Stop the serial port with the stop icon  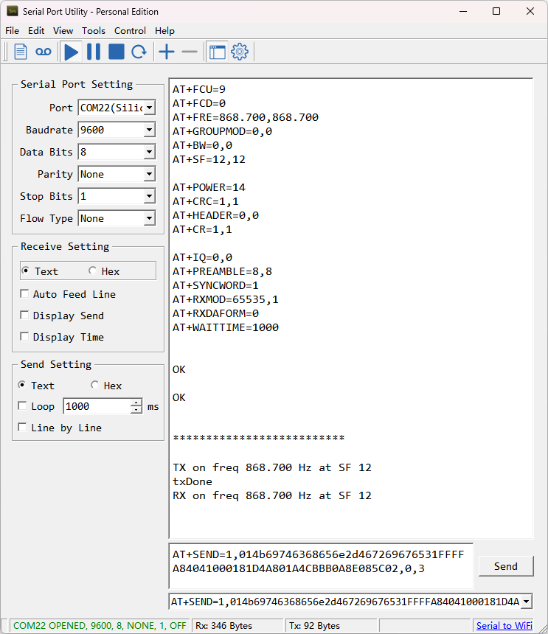116,52
